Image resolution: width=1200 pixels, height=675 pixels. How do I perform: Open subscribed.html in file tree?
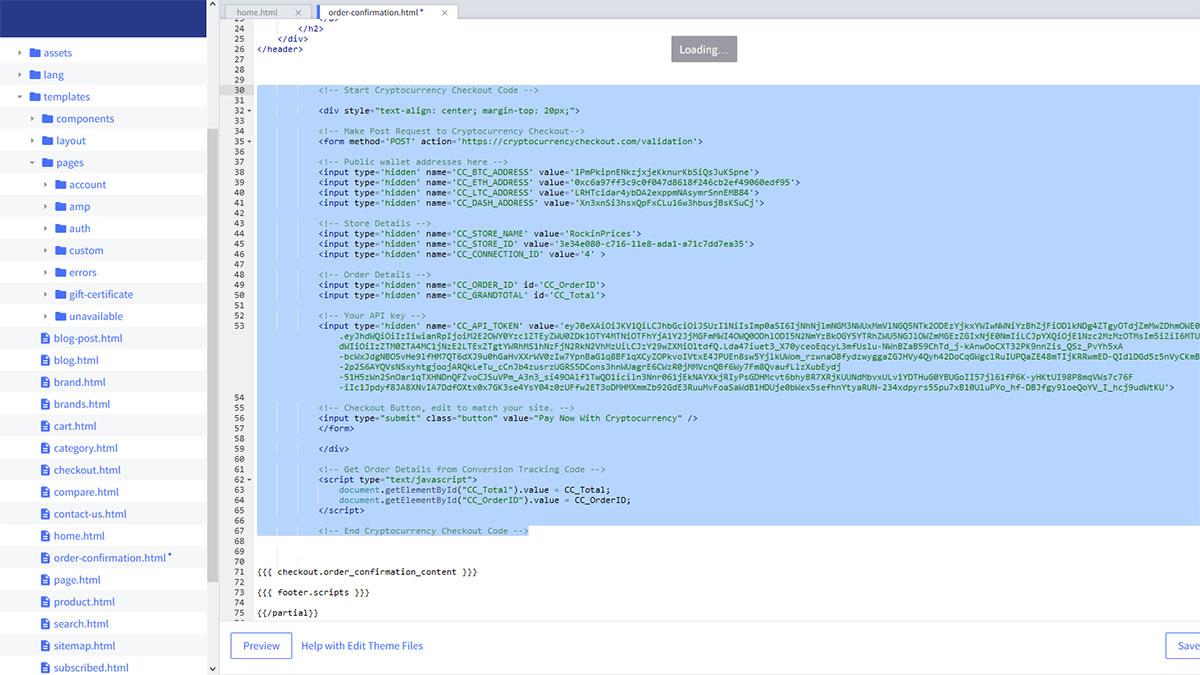[91, 669]
